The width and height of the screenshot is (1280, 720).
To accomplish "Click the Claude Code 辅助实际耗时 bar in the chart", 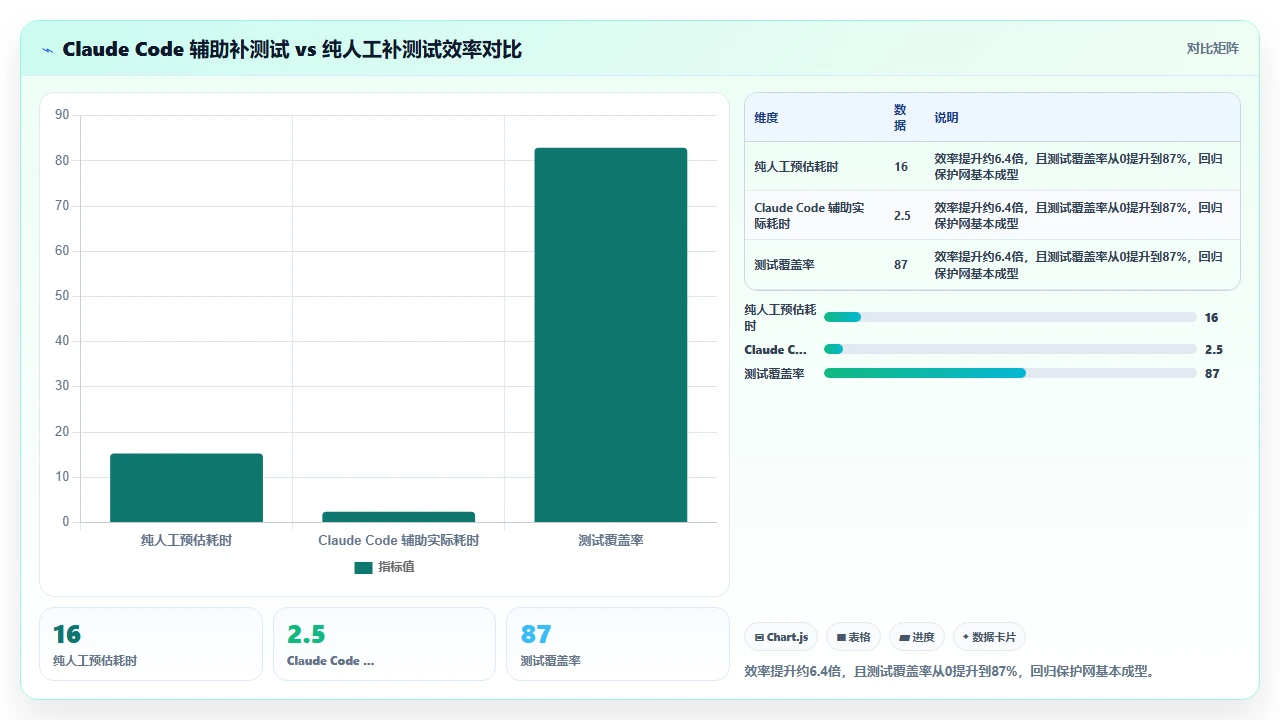I will 398,517.
